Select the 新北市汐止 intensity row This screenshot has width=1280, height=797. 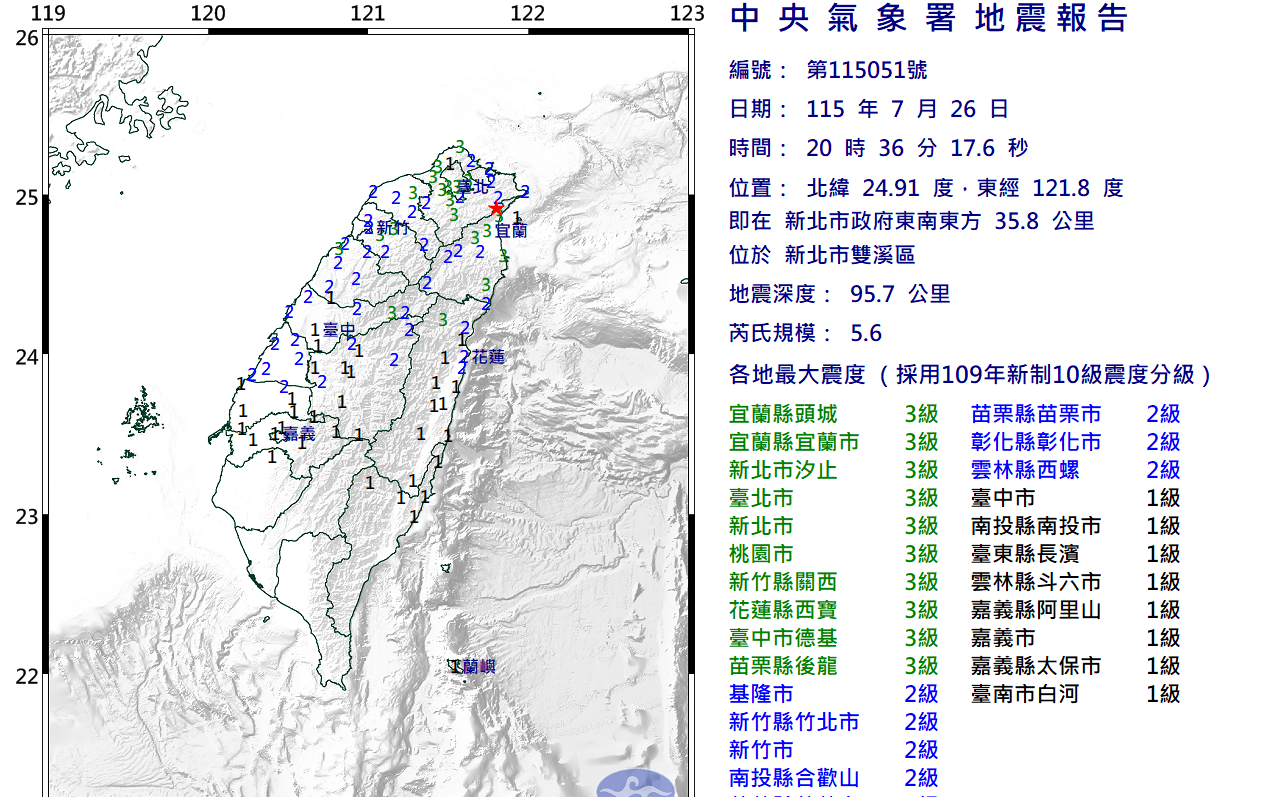point(834,470)
